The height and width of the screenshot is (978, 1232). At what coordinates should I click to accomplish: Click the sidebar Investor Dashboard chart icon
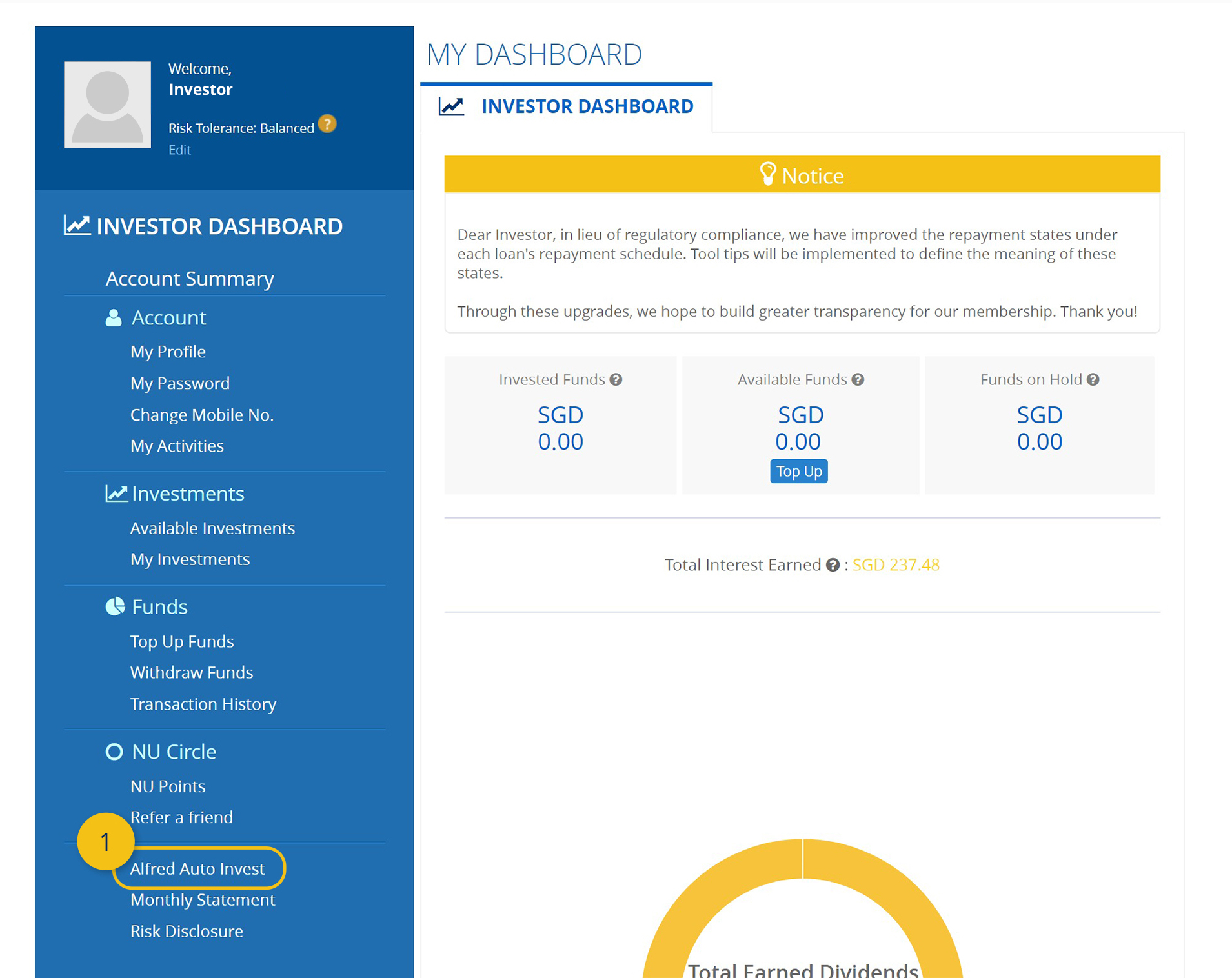77,225
